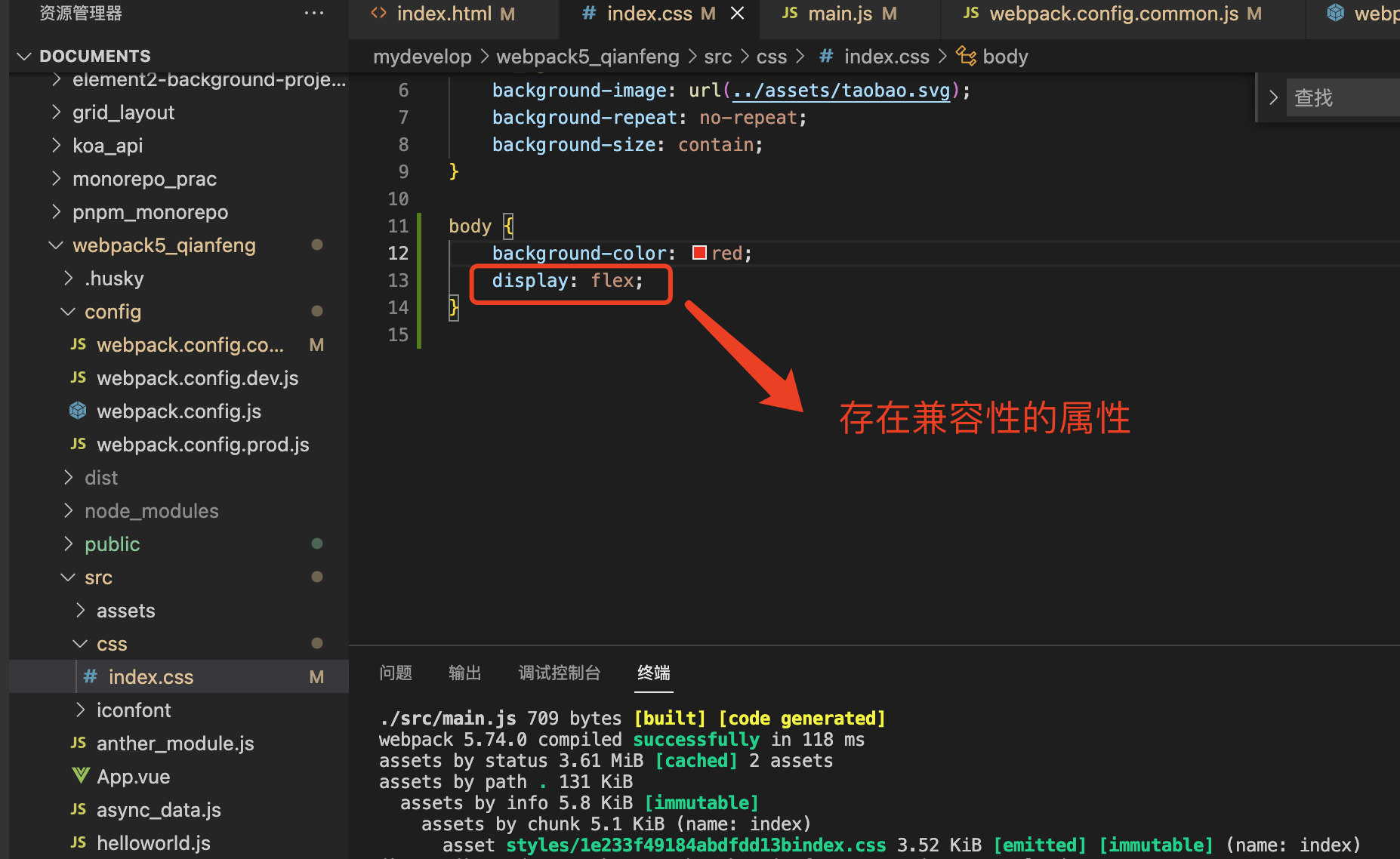Switch to the 问题 panel tab
The width and height of the screenshot is (1400, 859).
point(396,673)
